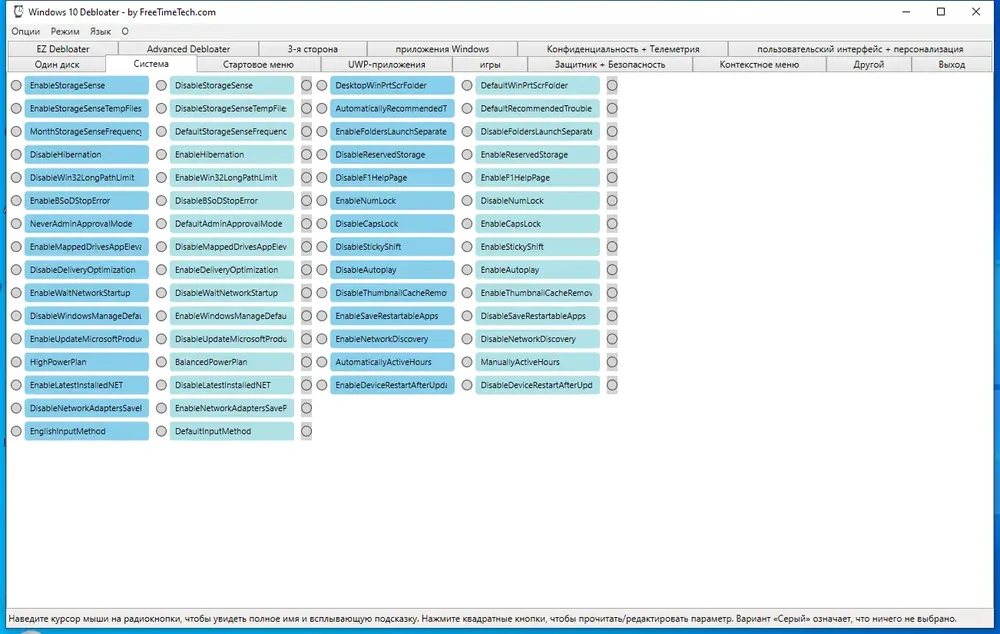The height and width of the screenshot is (634, 1000).
Task: Choose the DisableStorageSense option
Action: coord(161,85)
